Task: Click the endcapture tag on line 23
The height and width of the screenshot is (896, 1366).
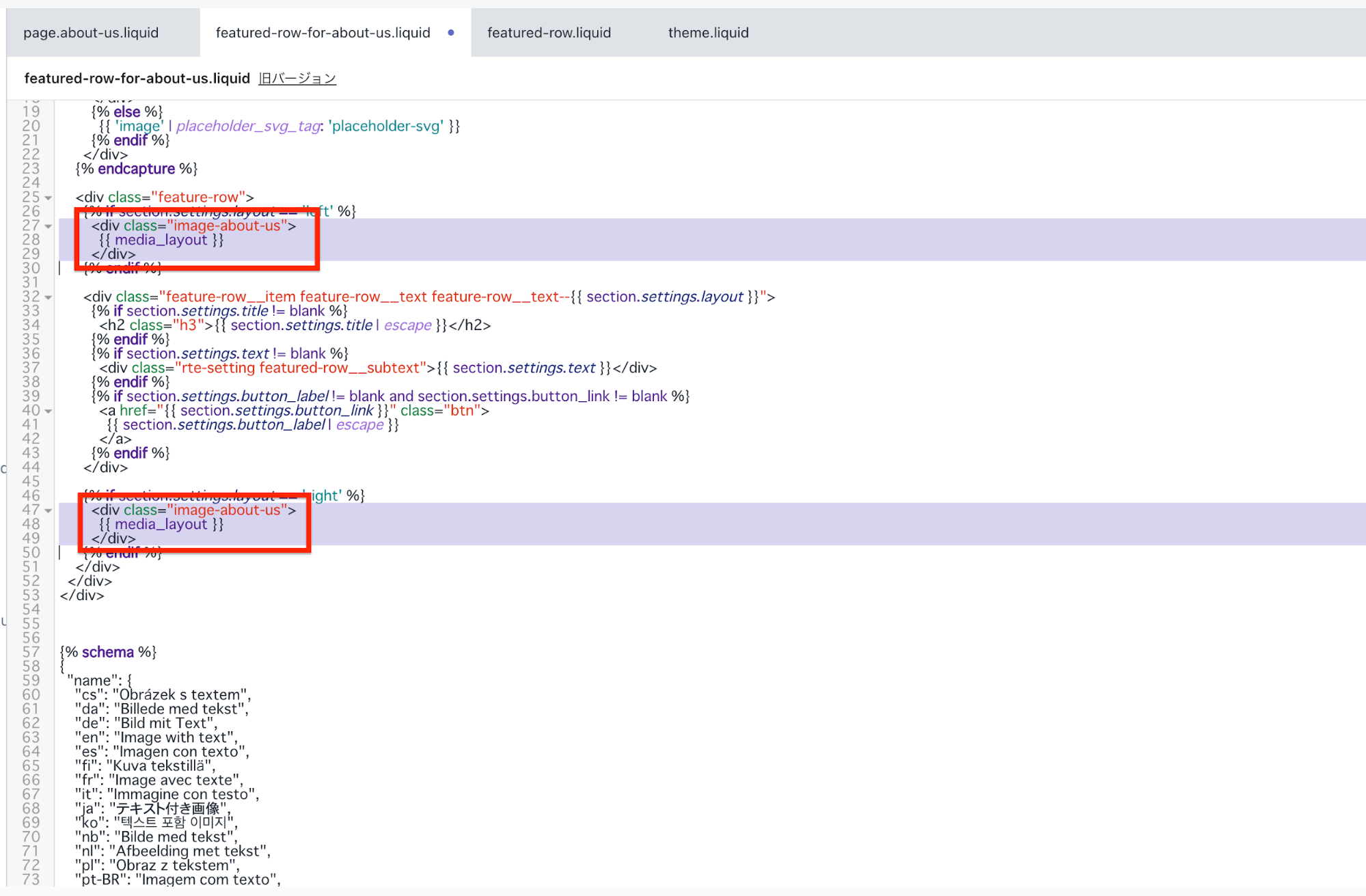Action: click(x=136, y=169)
